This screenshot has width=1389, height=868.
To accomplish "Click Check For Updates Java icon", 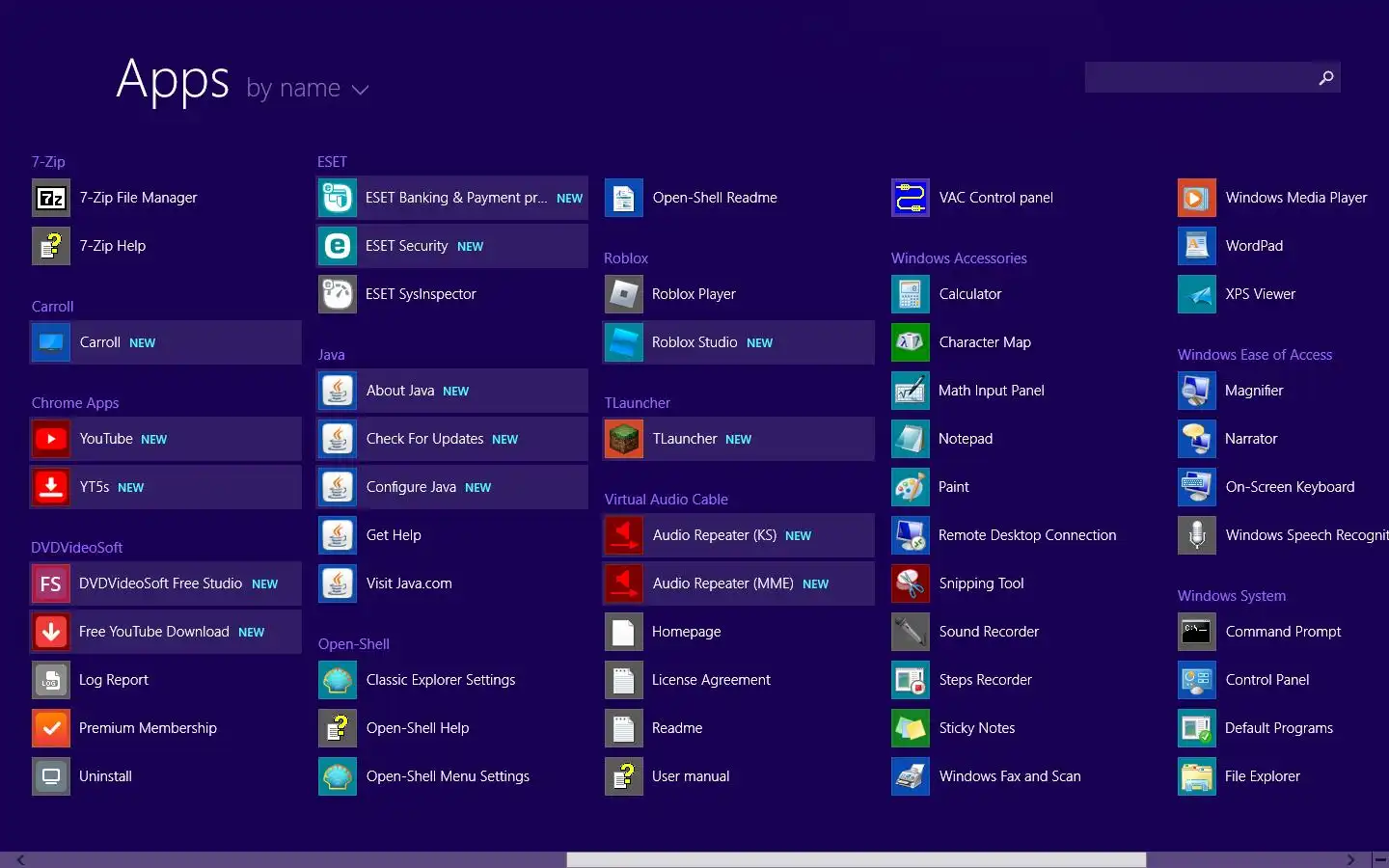I will pyautogui.click(x=338, y=439).
